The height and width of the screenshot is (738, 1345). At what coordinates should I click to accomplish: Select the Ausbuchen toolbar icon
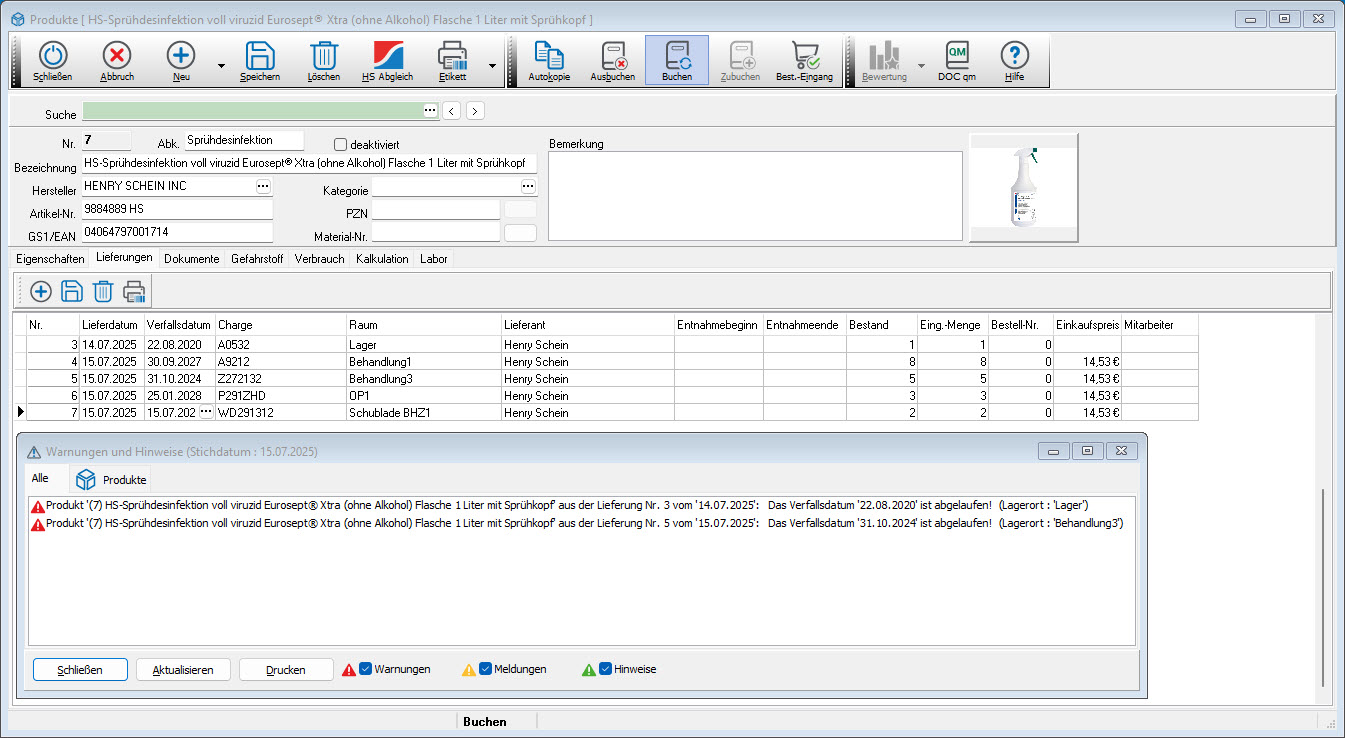613,61
